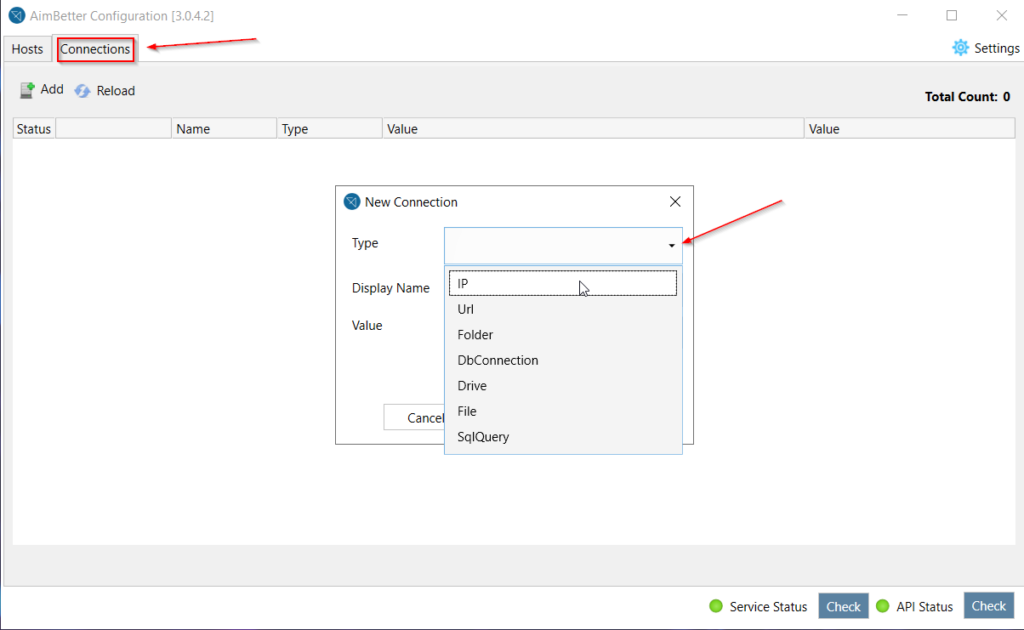Collapse the Type dropdown arrow
1024x630 pixels.
671,245
